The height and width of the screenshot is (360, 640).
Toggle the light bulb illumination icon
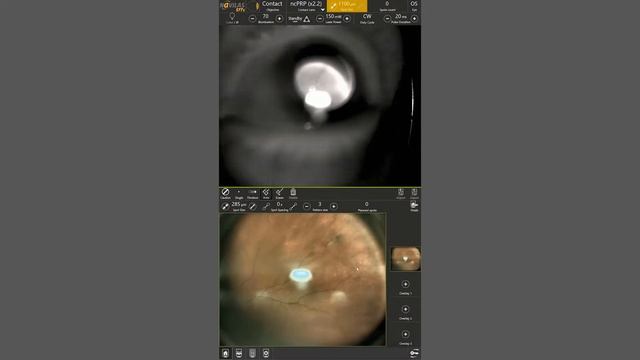[x=232, y=18]
